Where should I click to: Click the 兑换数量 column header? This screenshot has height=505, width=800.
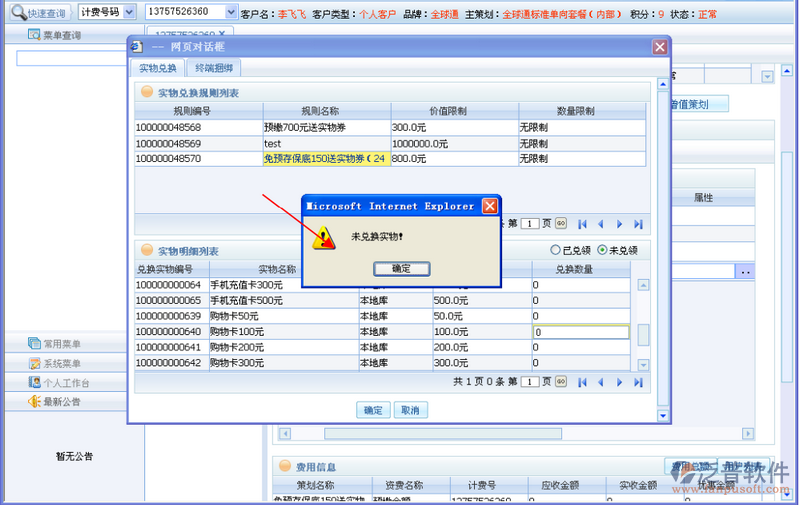pyautogui.click(x=581, y=269)
